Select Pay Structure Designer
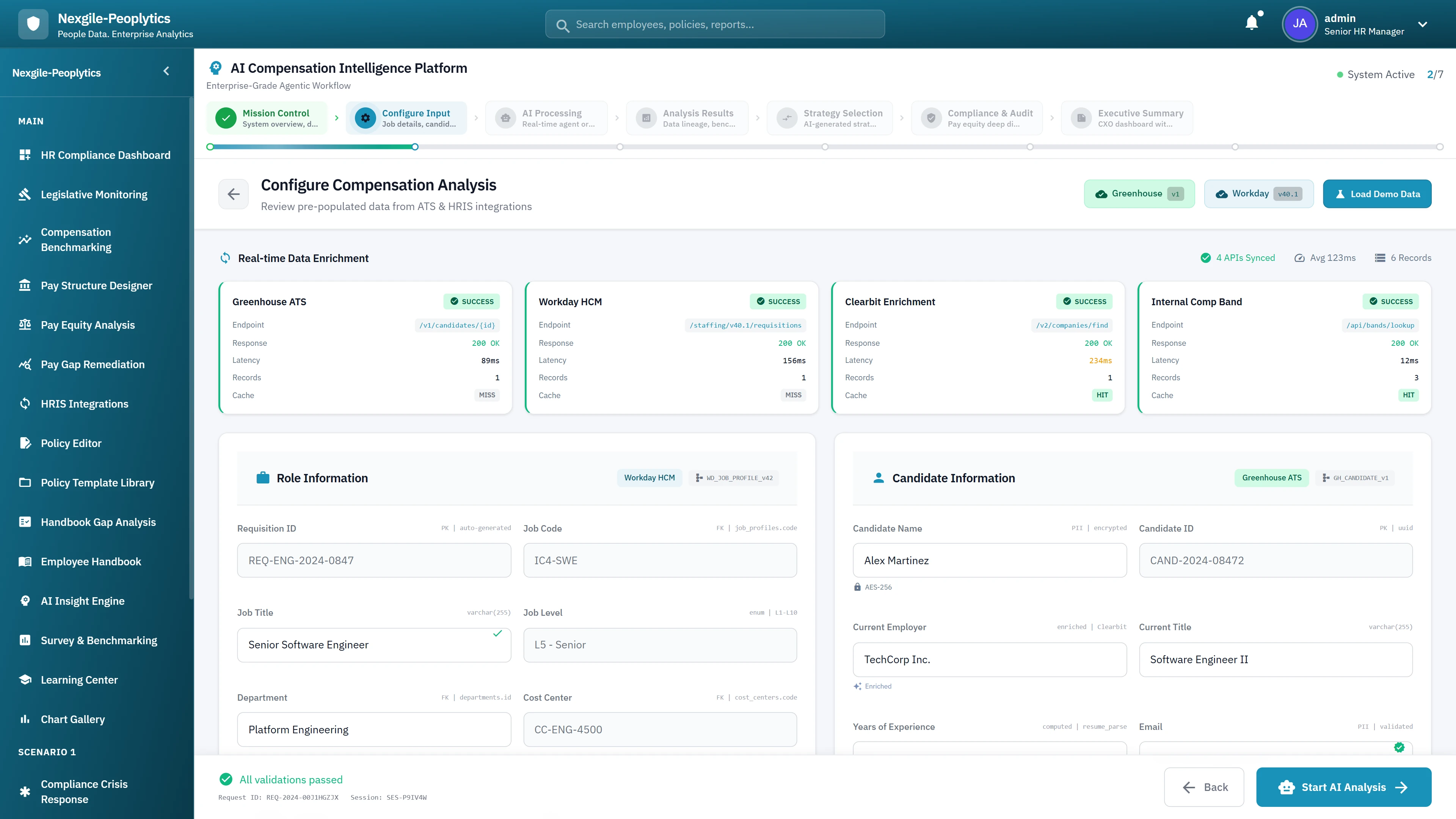 click(x=97, y=286)
